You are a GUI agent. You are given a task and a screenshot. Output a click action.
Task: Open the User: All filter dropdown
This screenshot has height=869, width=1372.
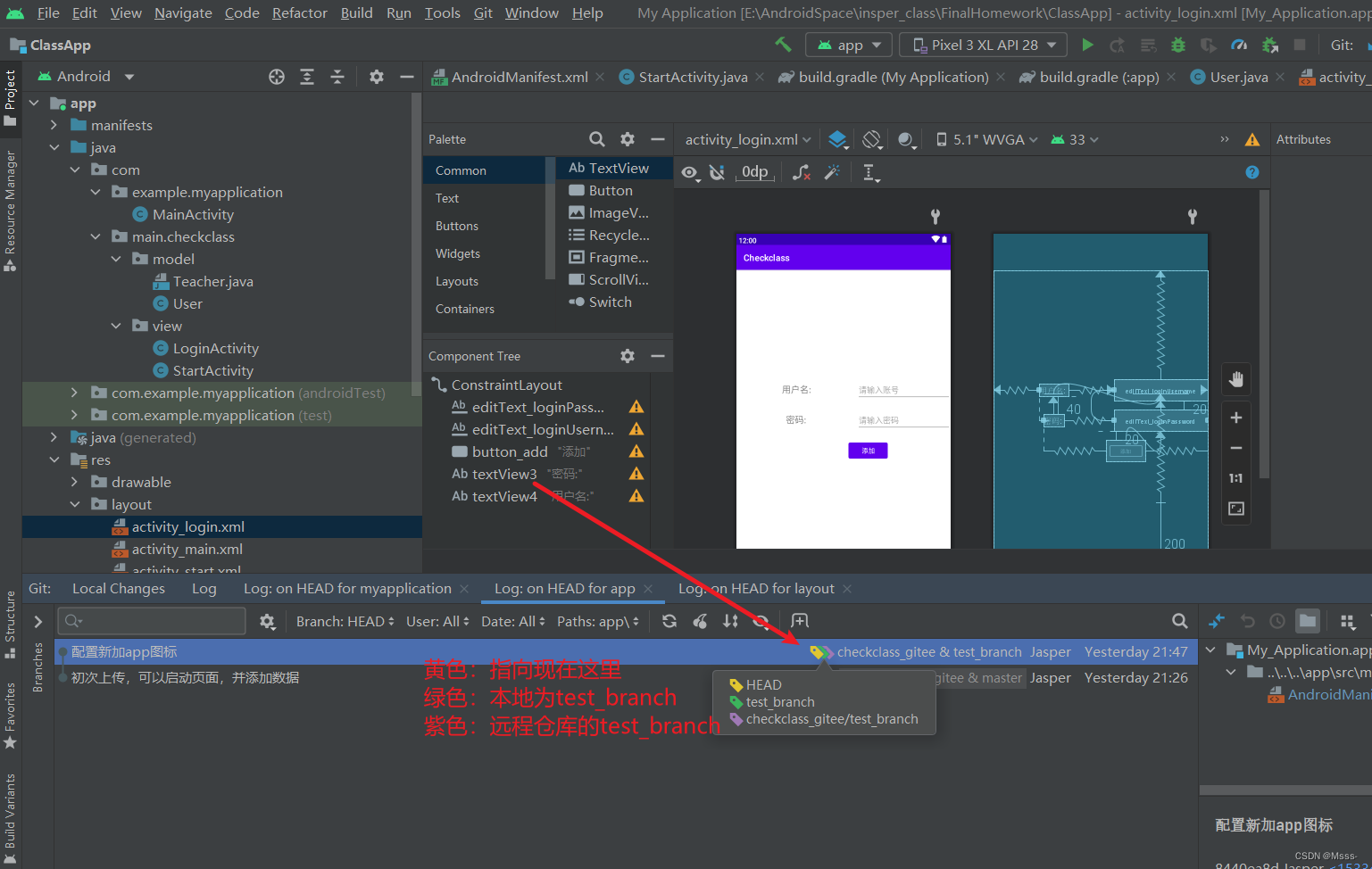[437, 621]
